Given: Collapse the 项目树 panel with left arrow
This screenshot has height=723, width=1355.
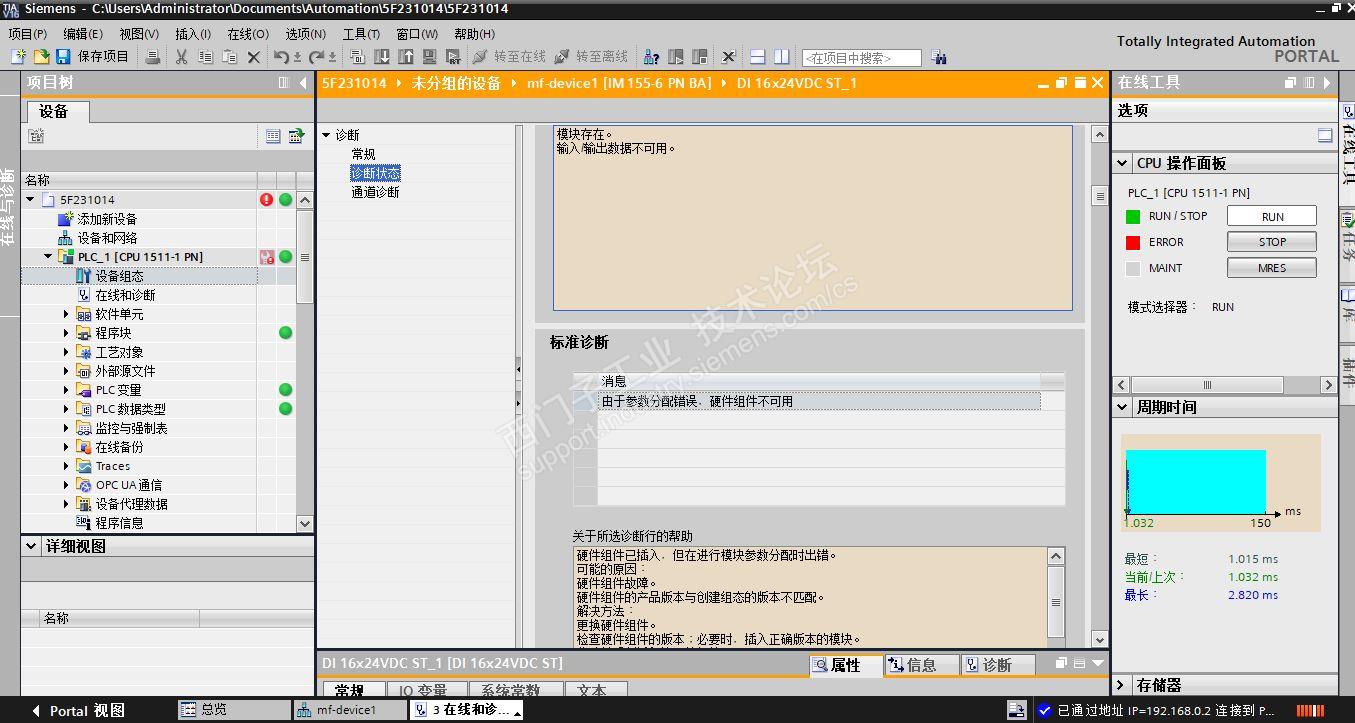Looking at the screenshot, I should 303,83.
